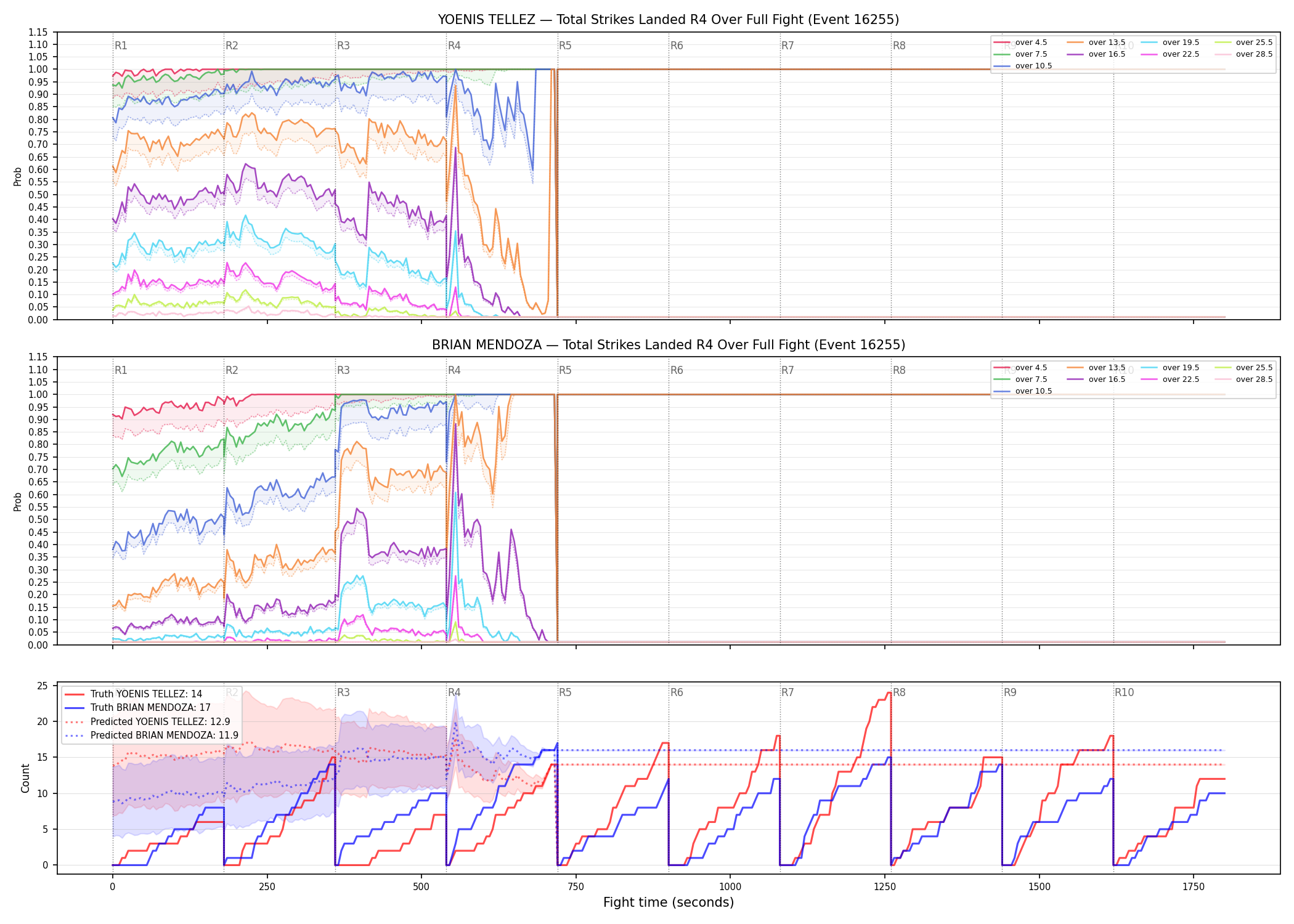Click the x-axis tick label 500
This screenshot has height=924, width=1294.
click(x=421, y=886)
